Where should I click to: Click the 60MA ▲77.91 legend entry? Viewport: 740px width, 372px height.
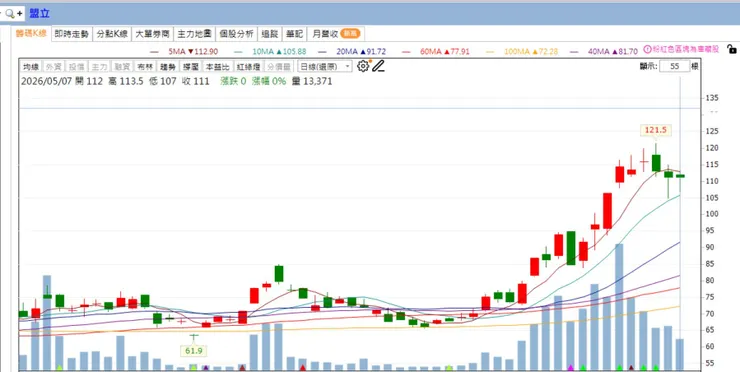(x=436, y=51)
